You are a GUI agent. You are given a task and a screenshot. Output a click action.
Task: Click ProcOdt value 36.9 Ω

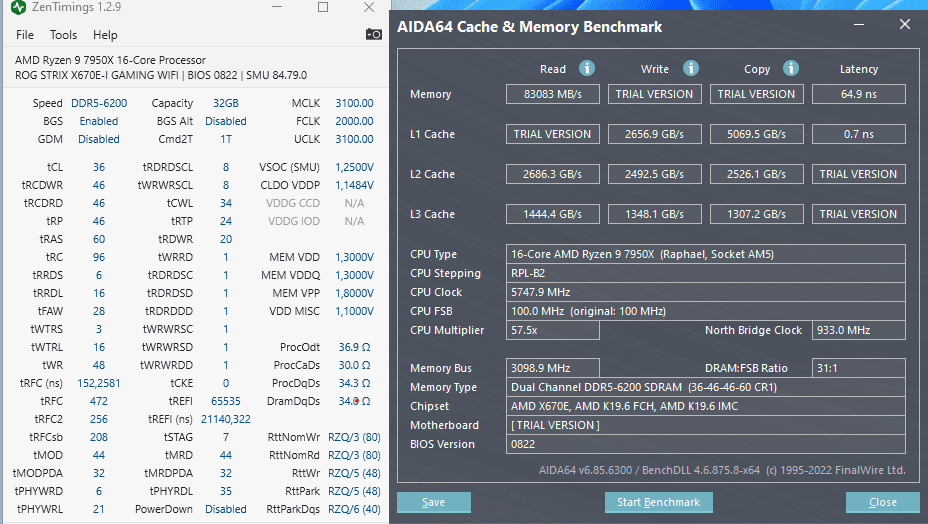pyautogui.click(x=354, y=347)
